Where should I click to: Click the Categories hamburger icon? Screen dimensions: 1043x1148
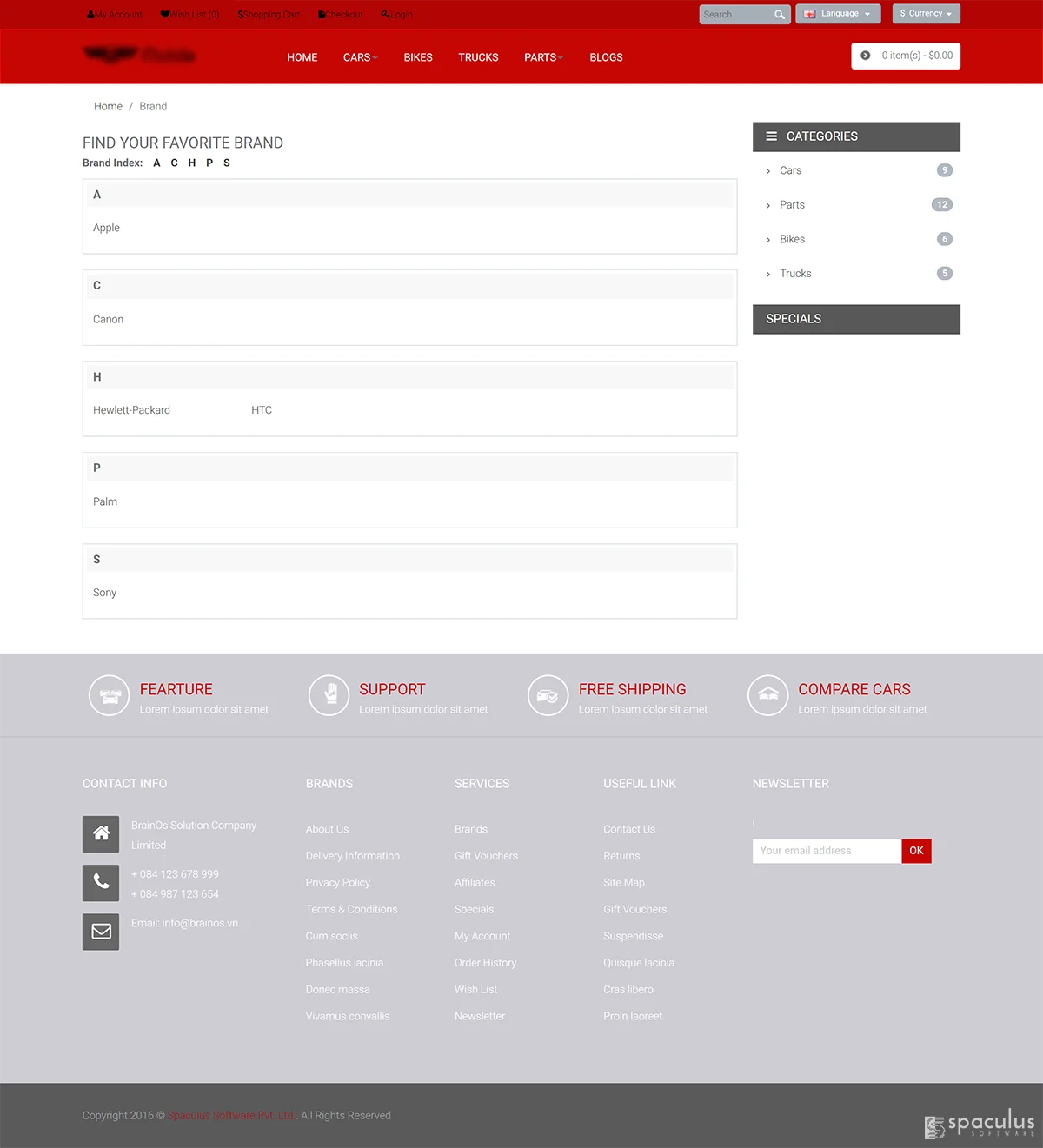tap(771, 136)
